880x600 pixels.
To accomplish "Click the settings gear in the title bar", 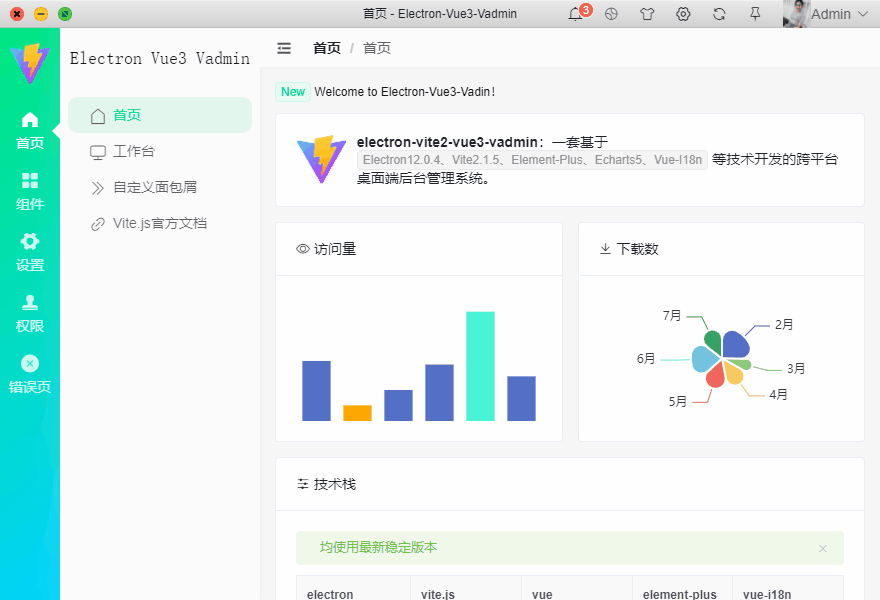I will click(x=683, y=14).
